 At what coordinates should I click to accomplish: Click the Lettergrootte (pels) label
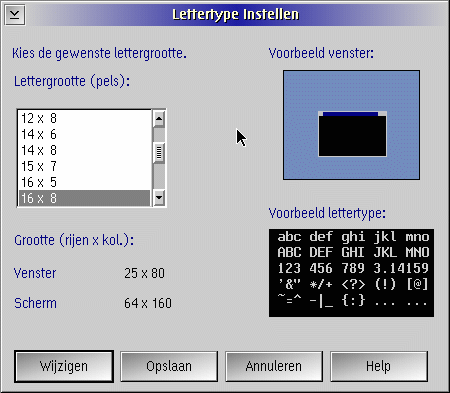click(72, 81)
